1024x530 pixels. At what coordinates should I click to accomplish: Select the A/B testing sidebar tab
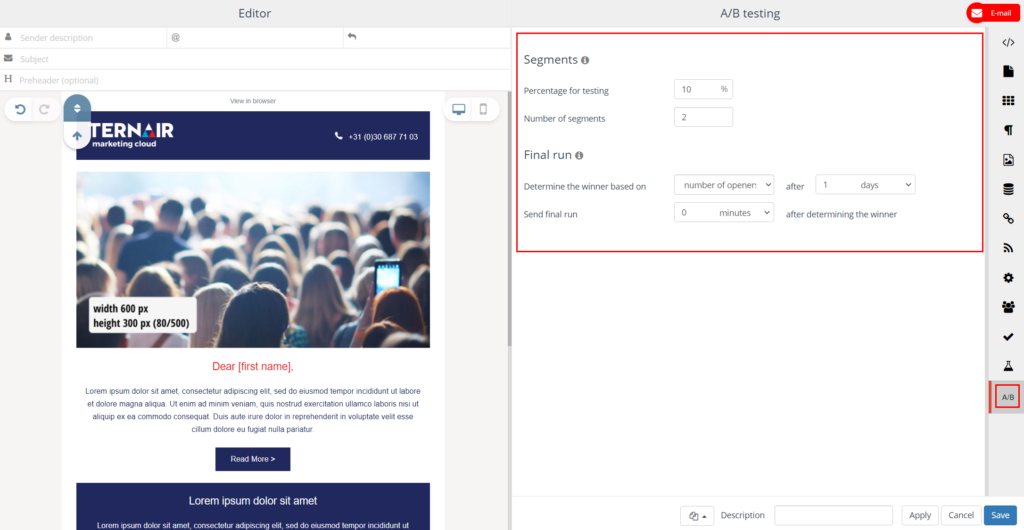pos(1008,397)
